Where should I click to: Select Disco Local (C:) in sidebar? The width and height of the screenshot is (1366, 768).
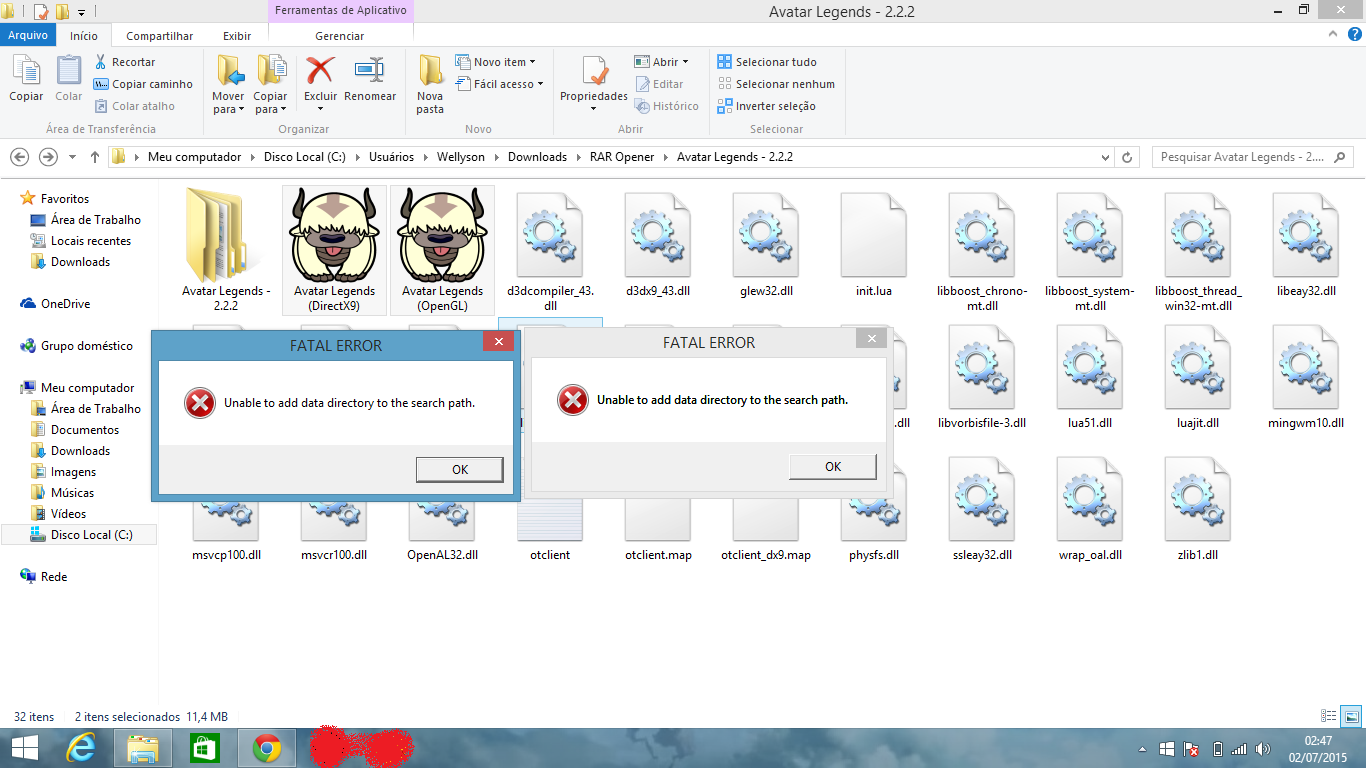(x=80, y=535)
